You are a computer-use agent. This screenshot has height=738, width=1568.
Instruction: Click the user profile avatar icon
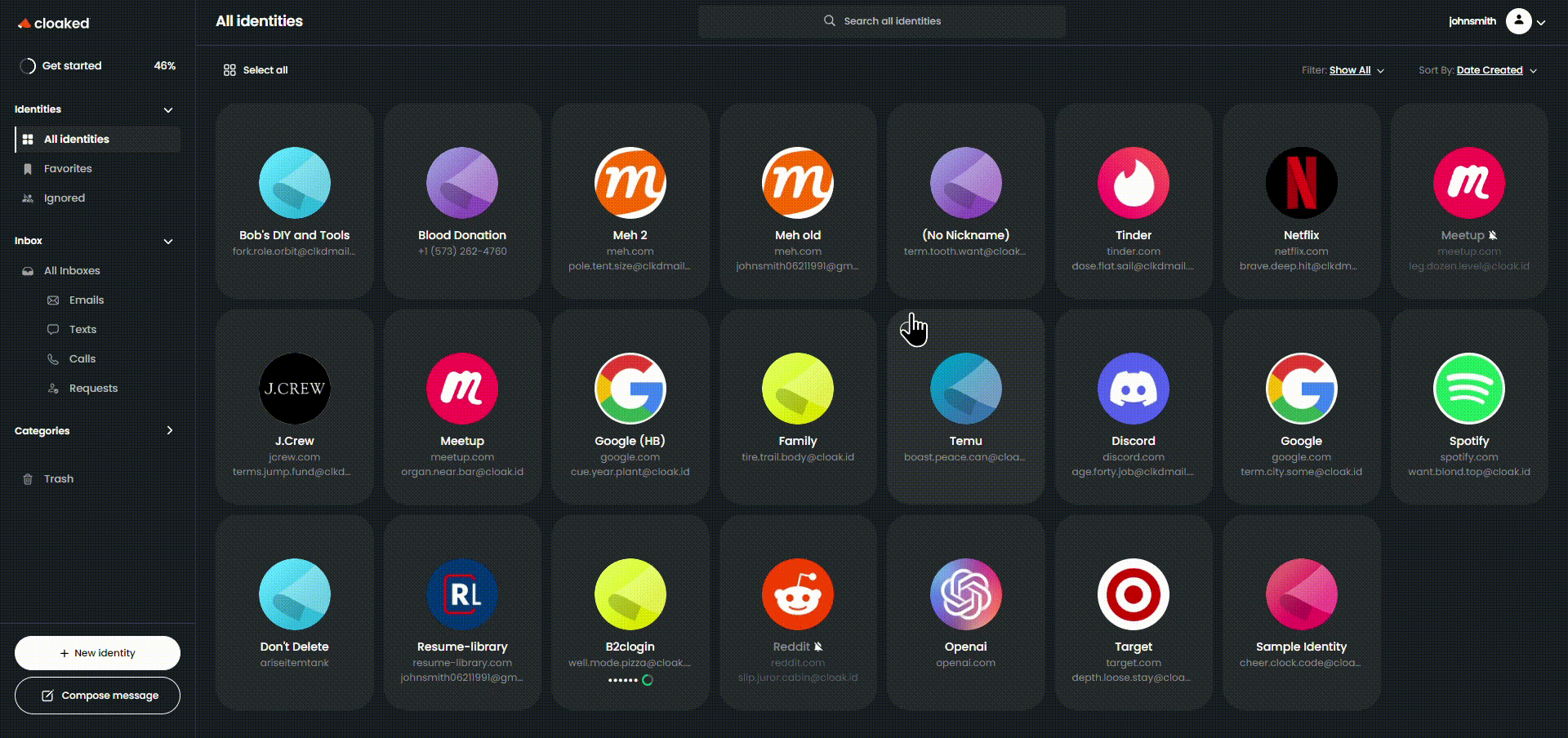pyautogui.click(x=1518, y=21)
